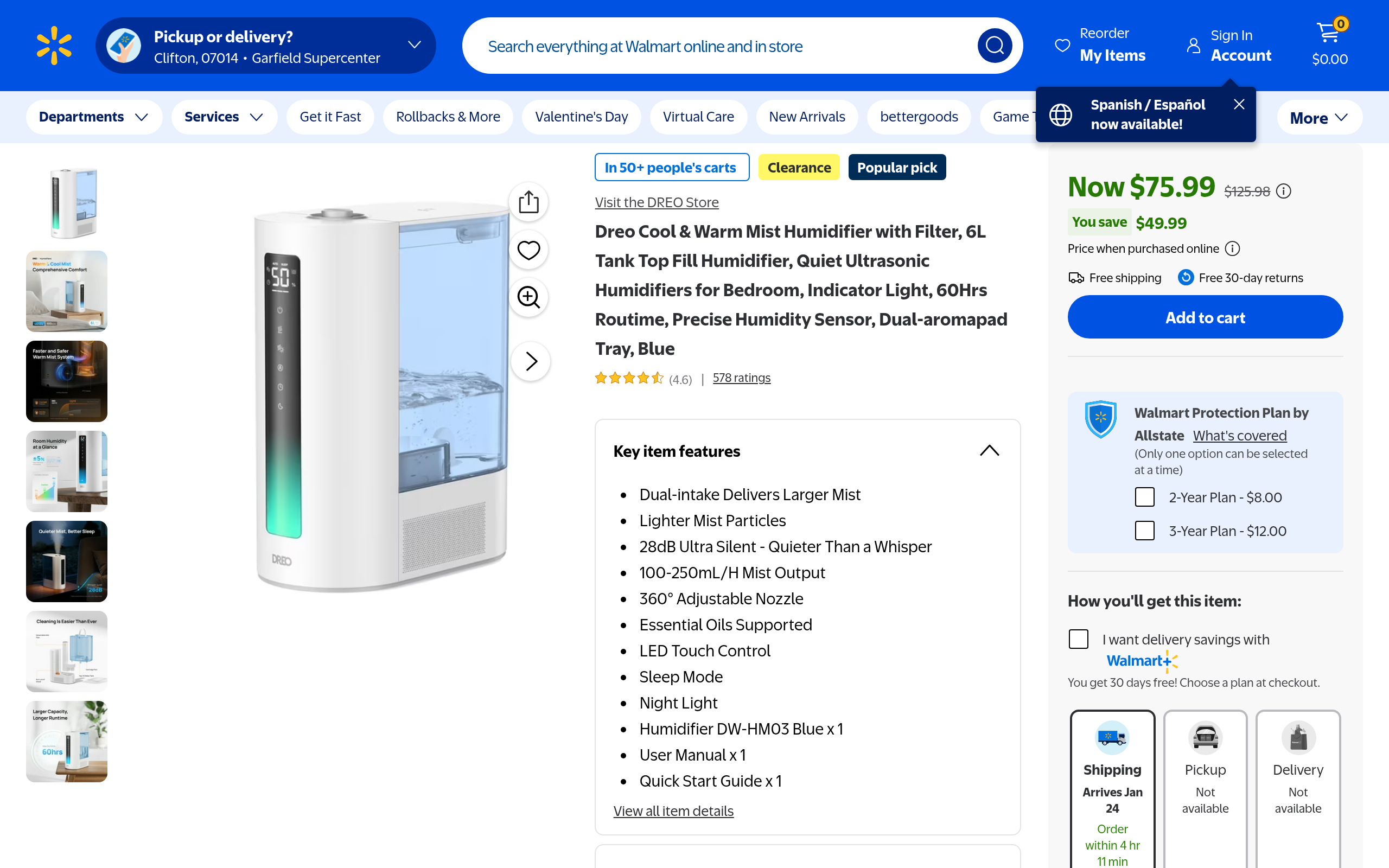Check the 2-Year Plan option

coord(1144,497)
